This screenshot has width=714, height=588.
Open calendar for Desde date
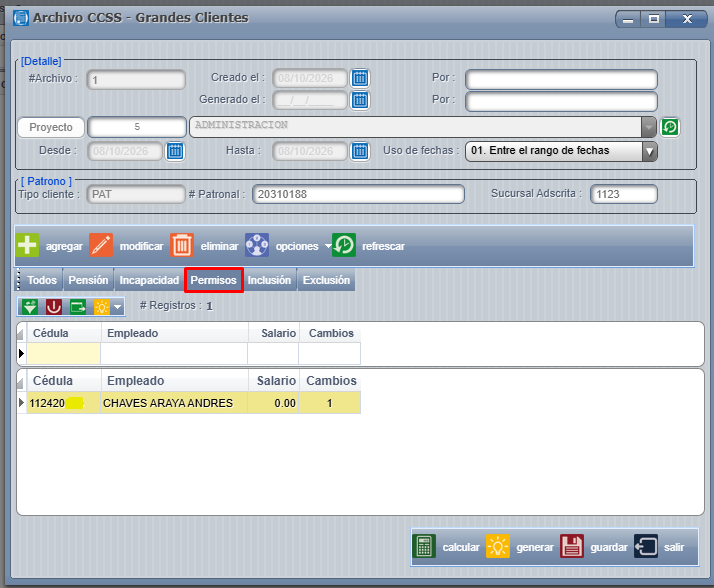[x=175, y=151]
